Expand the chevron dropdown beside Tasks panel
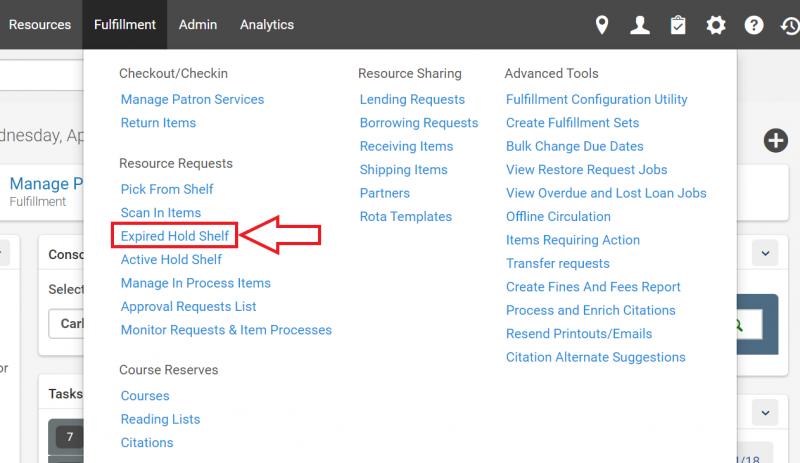Image resolution: width=800 pixels, height=463 pixels. tap(765, 411)
